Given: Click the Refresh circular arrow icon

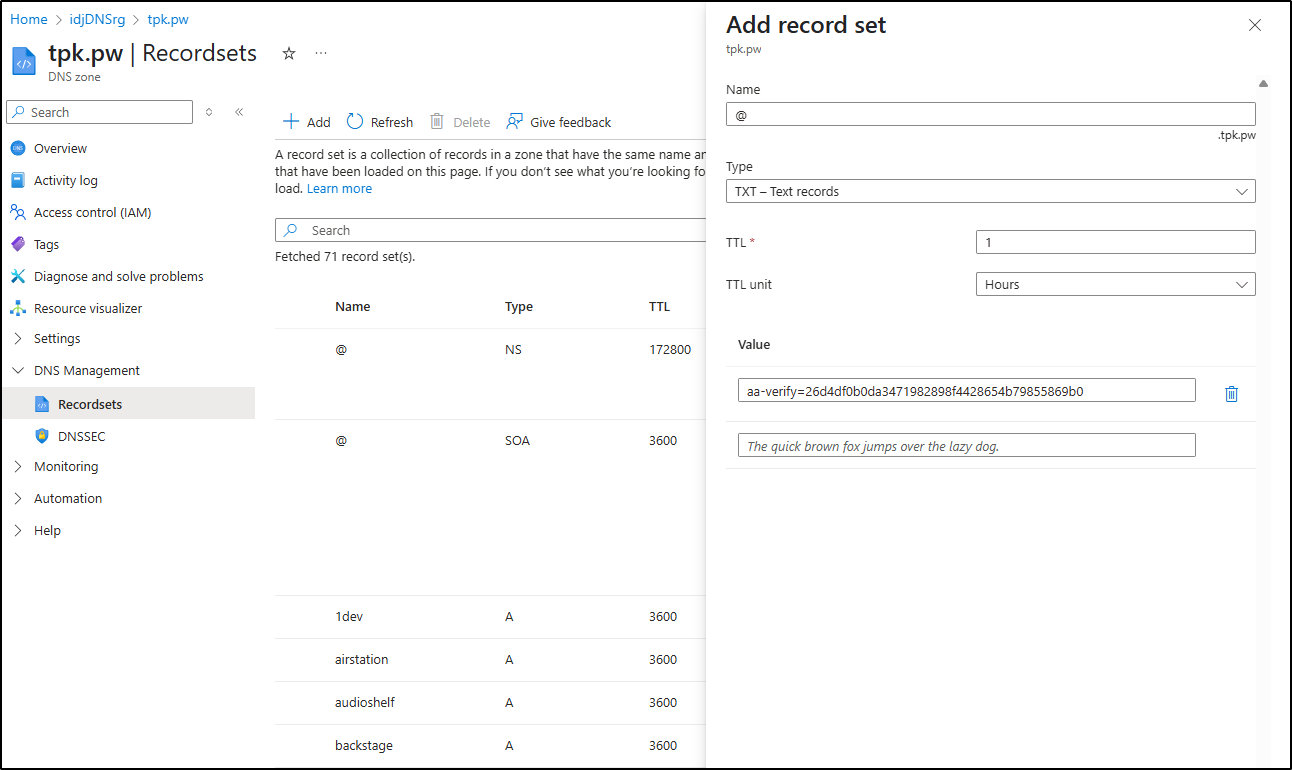Looking at the screenshot, I should point(355,122).
